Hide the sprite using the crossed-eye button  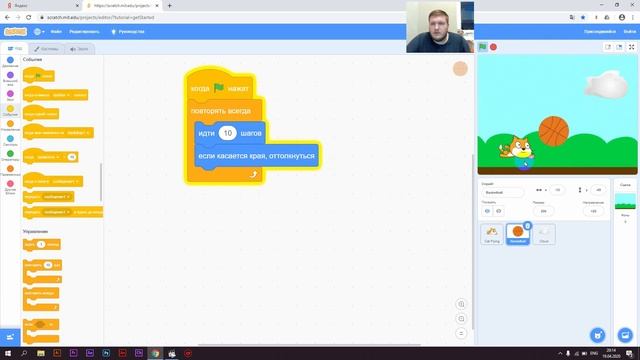point(498,211)
